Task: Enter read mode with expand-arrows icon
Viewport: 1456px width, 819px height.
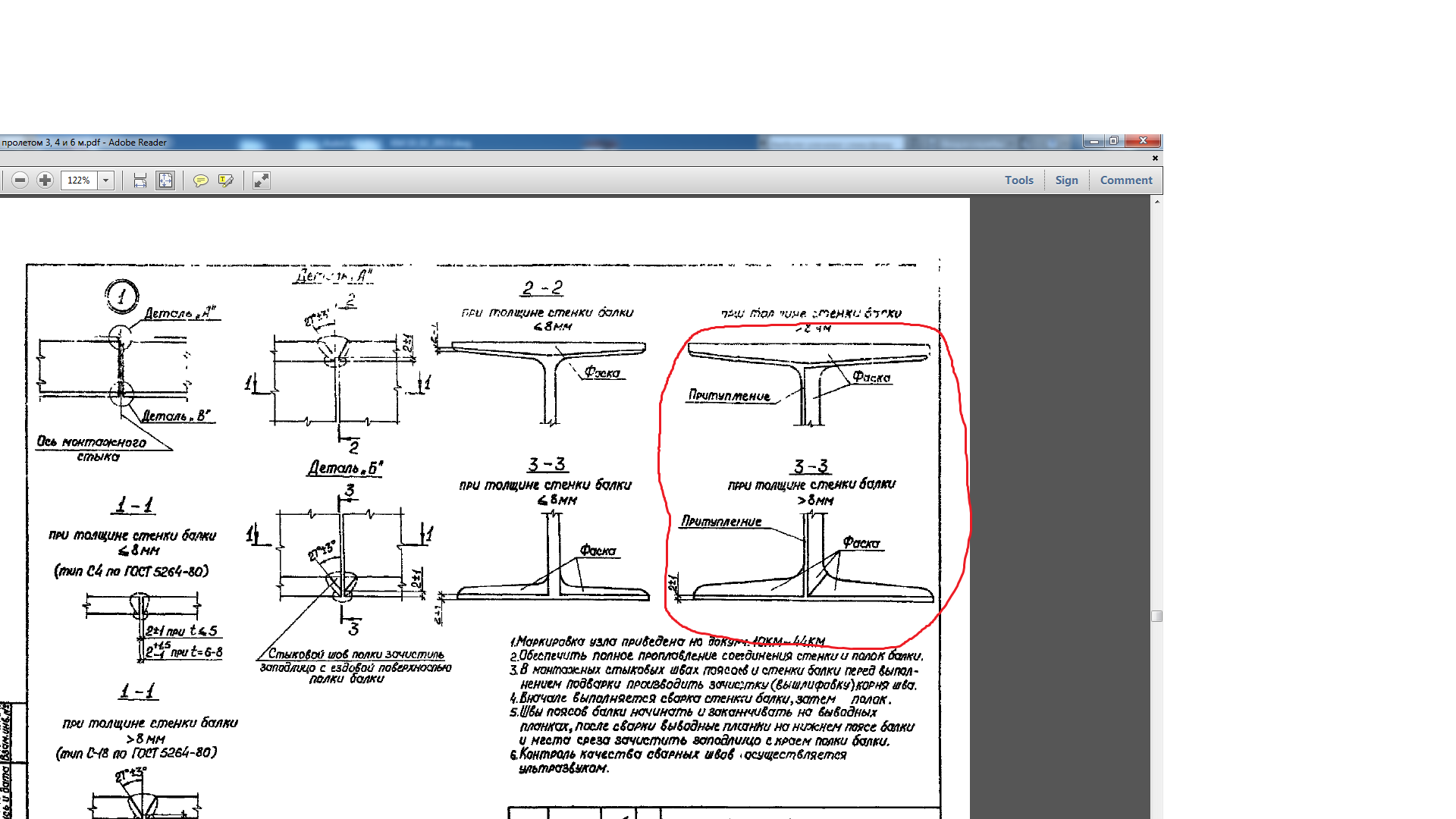Action: tap(261, 180)
